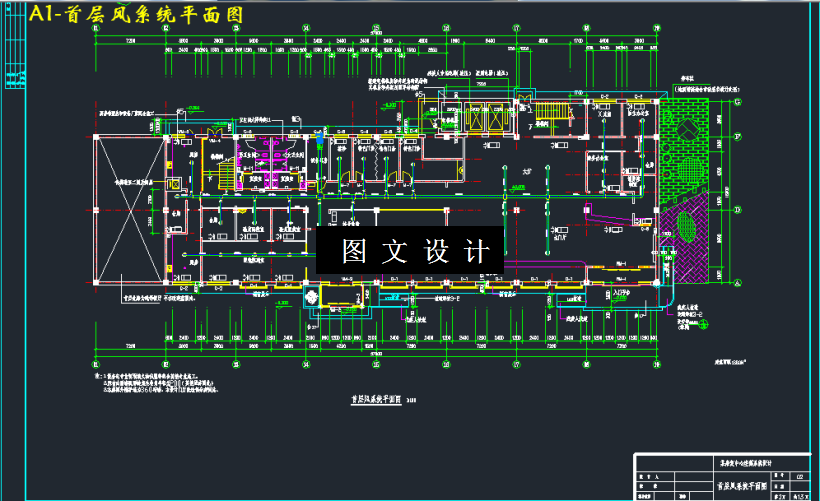Click the green grid-hatched circle in the brick area
The height and width of the screenshot is (501, 820).
[x=690, y=170]
